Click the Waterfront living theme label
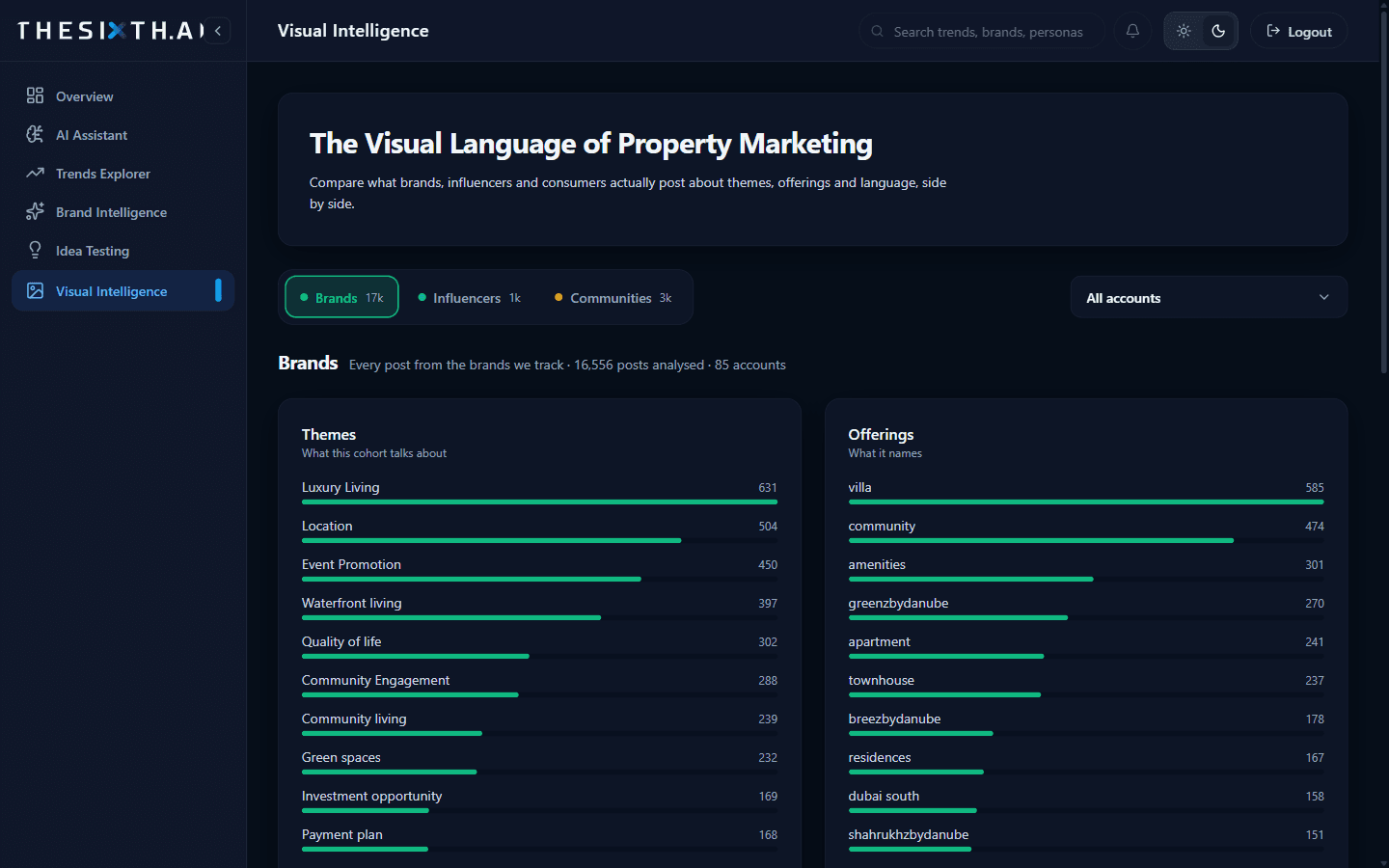 (351, 603)
